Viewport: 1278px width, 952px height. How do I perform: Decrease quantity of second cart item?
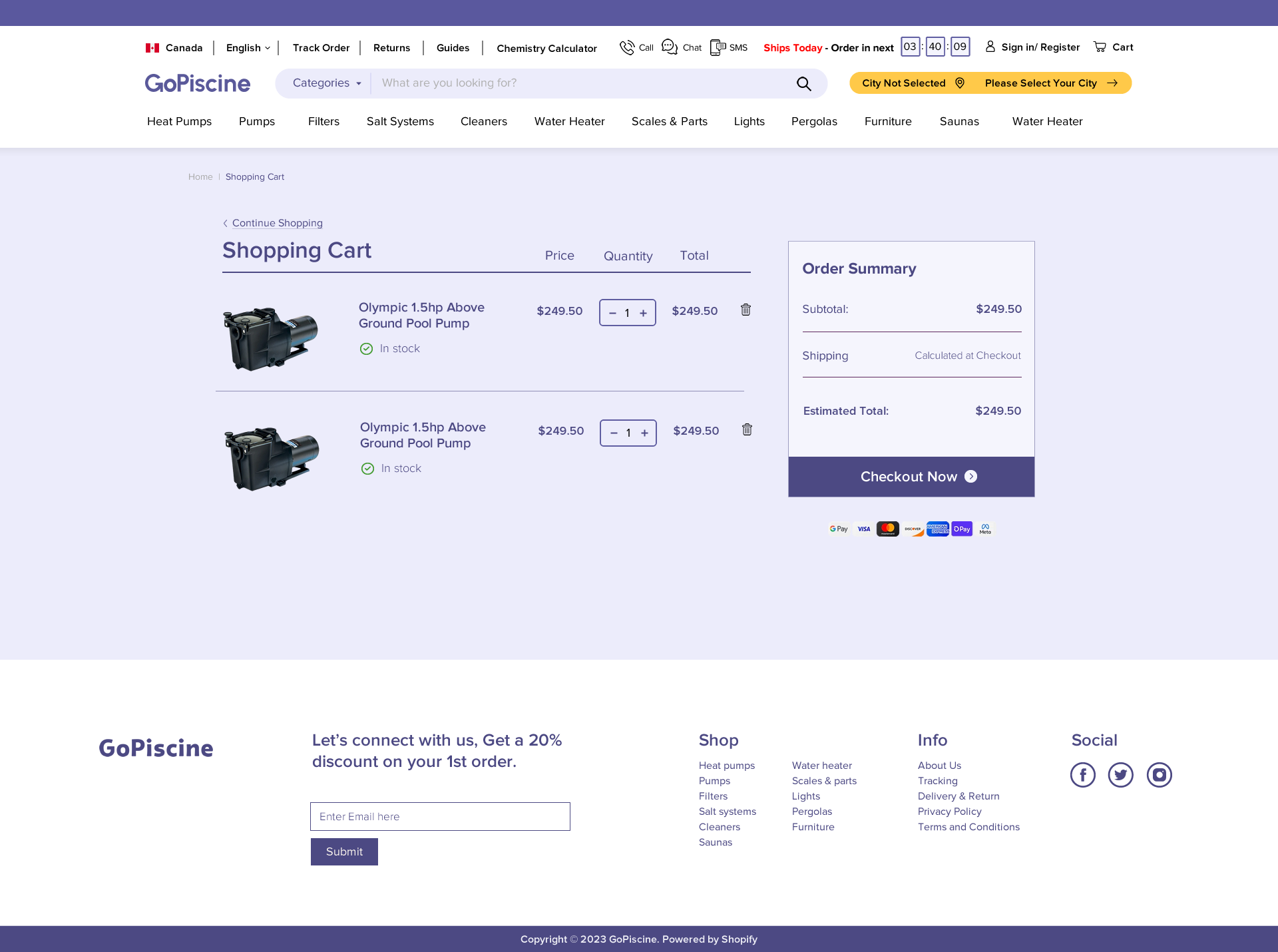(x=614, y=433)
